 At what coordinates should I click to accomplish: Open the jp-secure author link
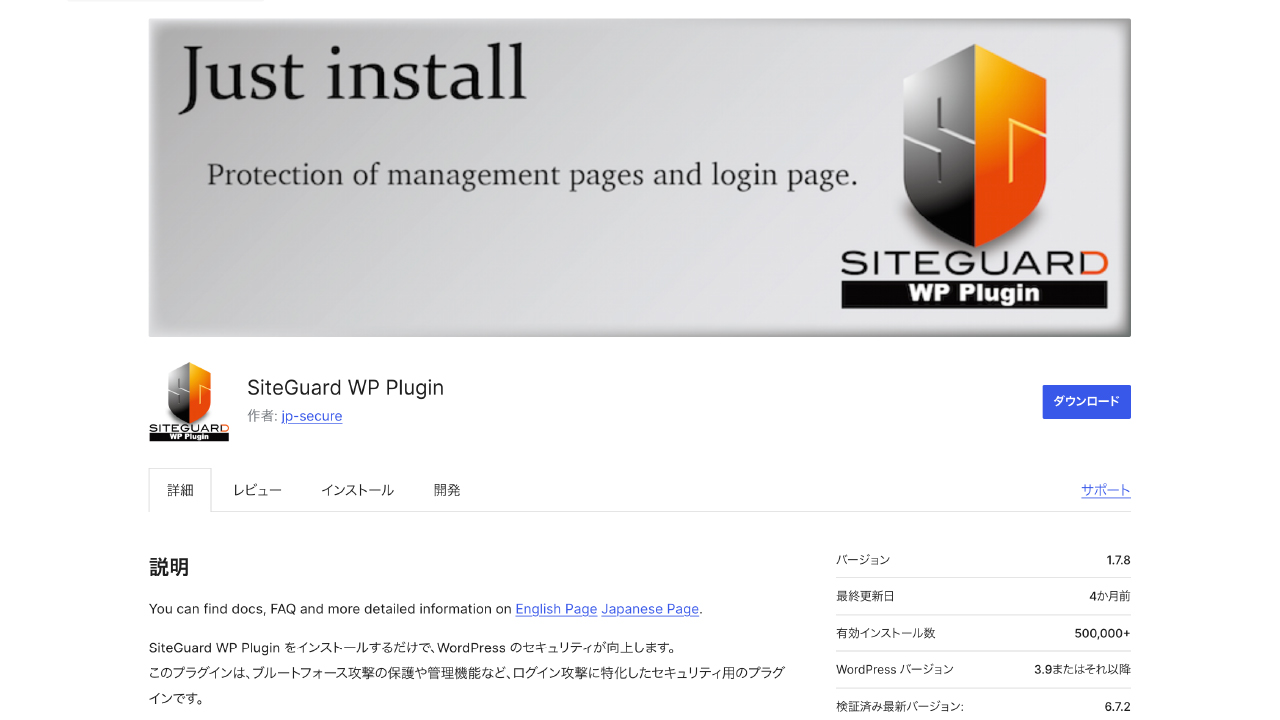tap(312, 416)
